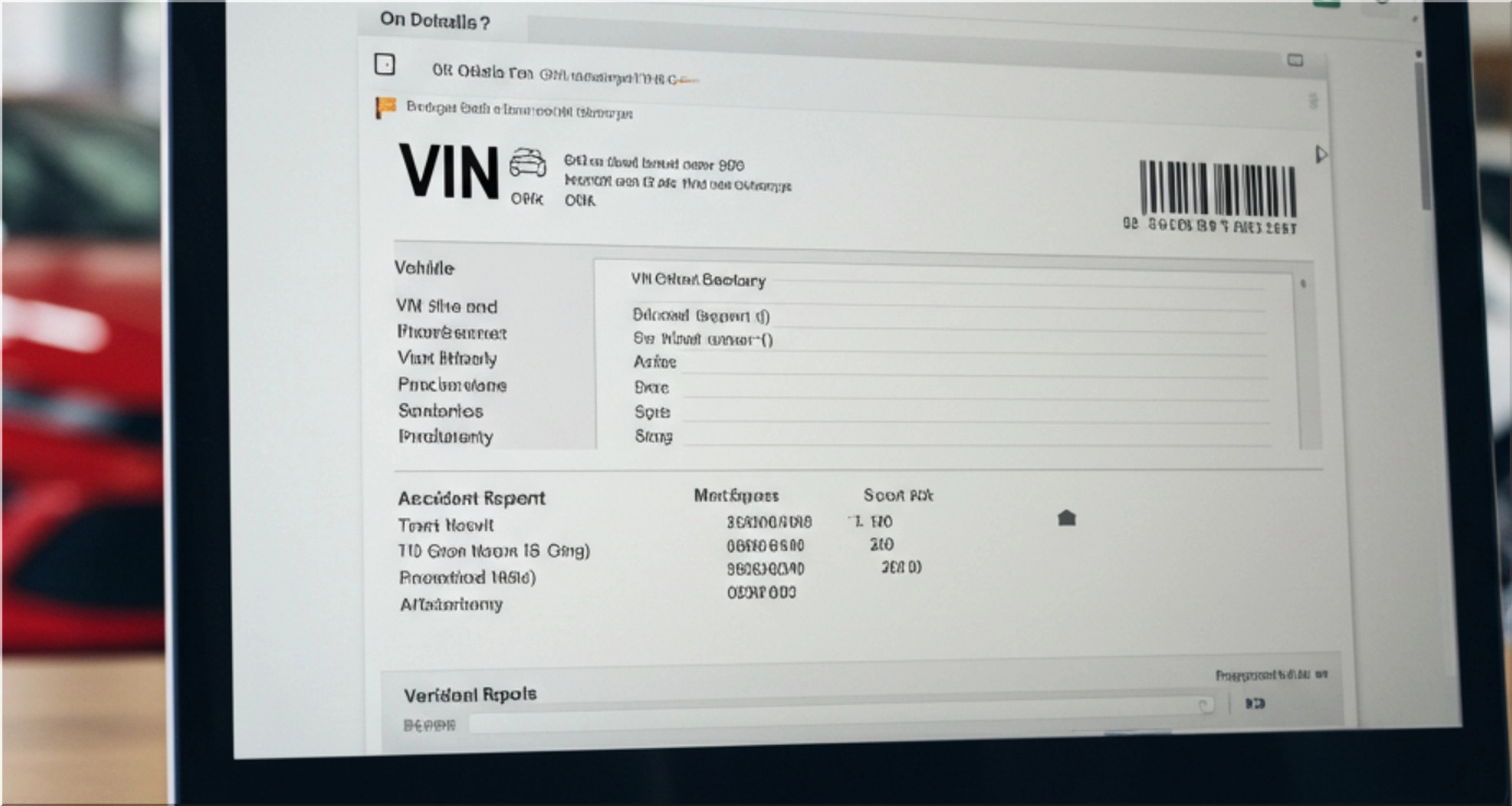The width and height of the screenshot is (1512, 806).
Task: Click the large VIN heading
Action: [x=449, y=172]
